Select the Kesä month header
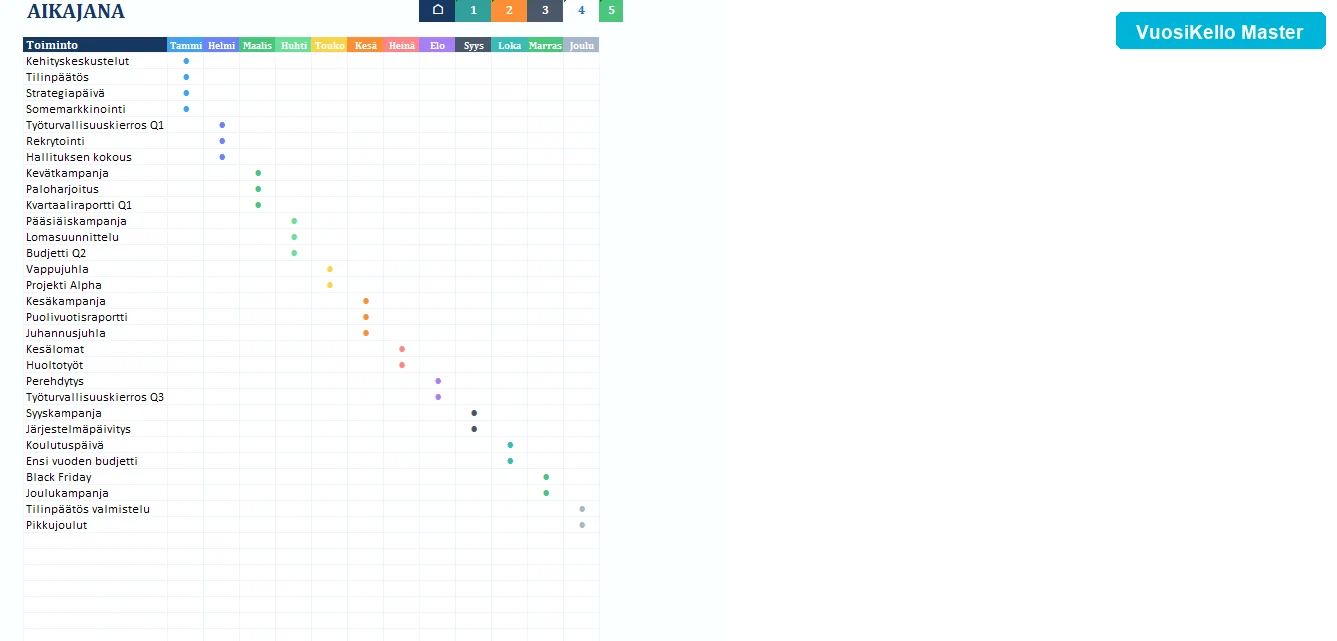Screen dimensions: 1337x641 tap(365, 45)
